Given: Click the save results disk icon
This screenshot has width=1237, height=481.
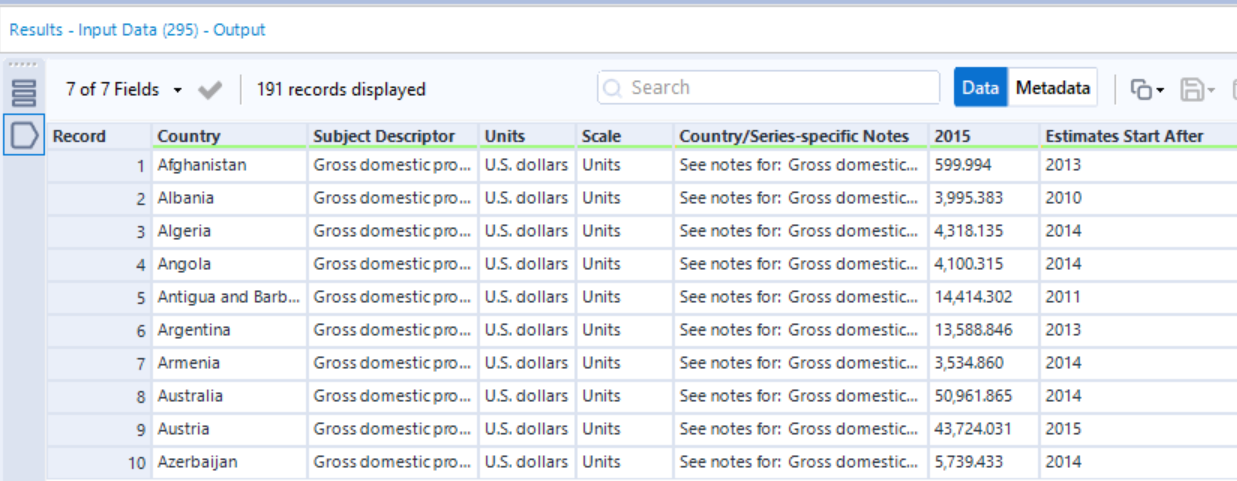Looking at the screenshot, I should pyautogui.click(x=1191, y=89).
